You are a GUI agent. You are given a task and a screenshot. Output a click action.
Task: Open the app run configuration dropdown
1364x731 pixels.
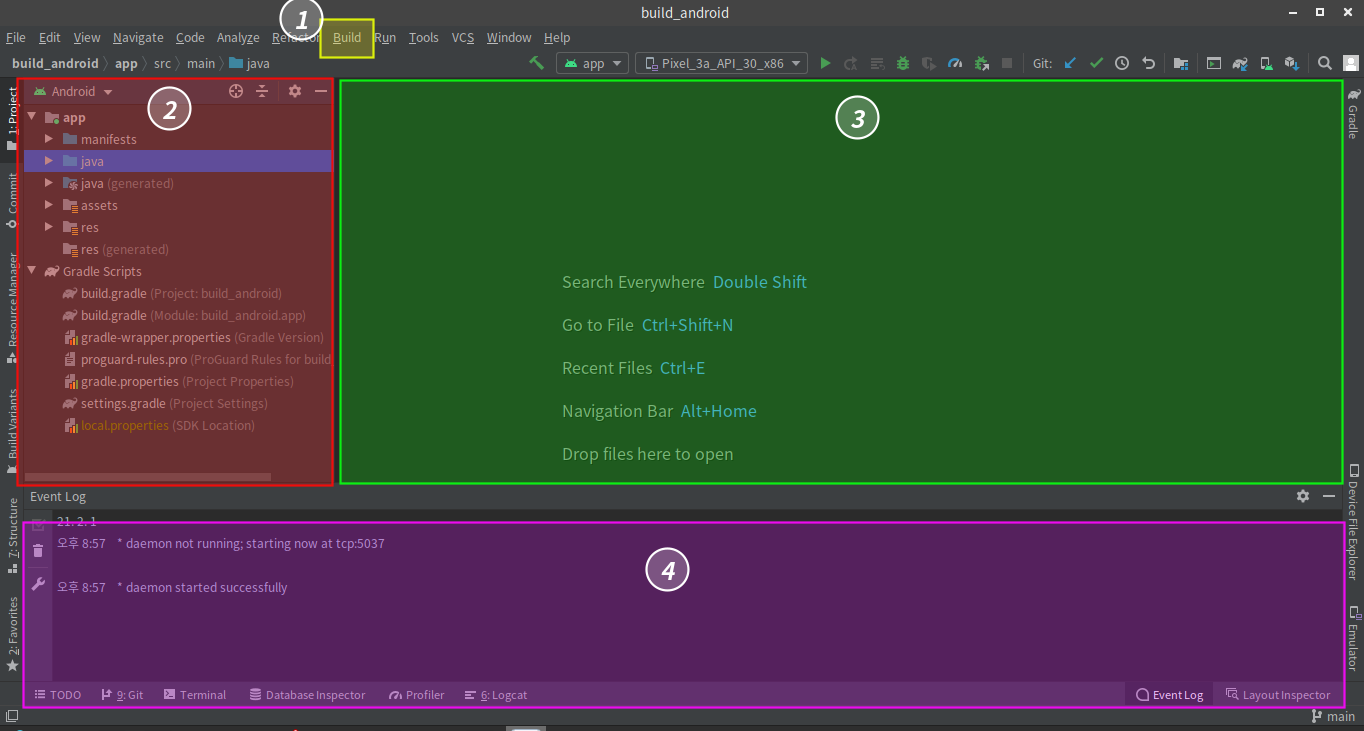click(x=592, y=63)
